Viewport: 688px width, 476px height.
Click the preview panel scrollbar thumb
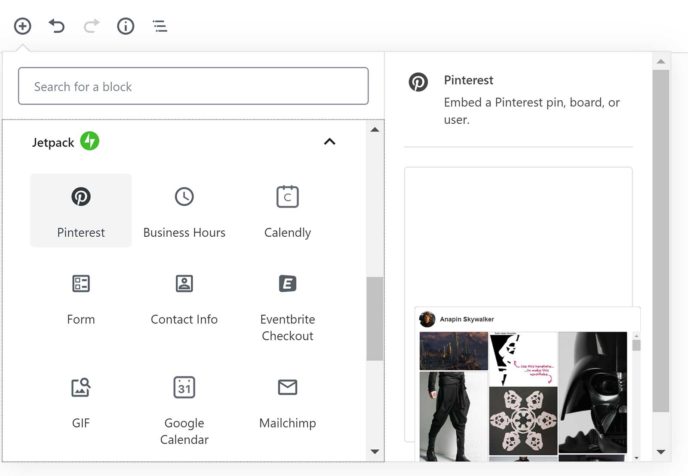[661, 240]
